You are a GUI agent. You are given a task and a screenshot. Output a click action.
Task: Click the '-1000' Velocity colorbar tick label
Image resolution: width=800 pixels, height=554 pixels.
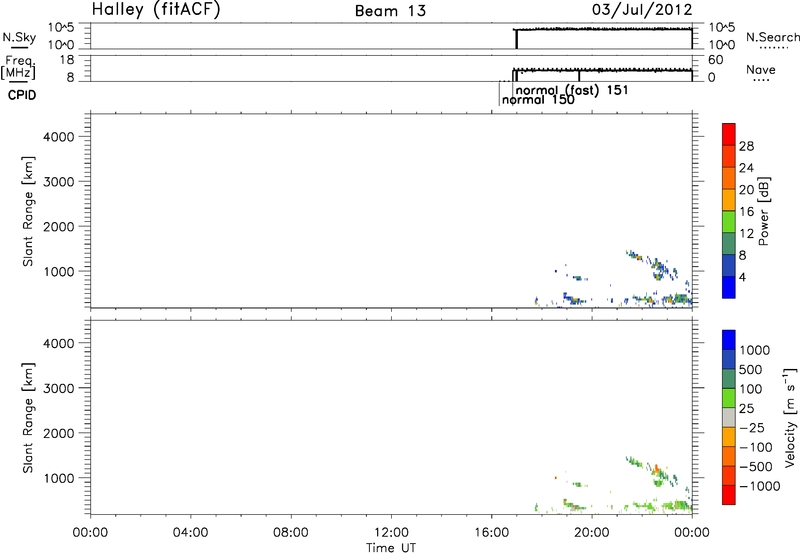(x=760, y=486)
